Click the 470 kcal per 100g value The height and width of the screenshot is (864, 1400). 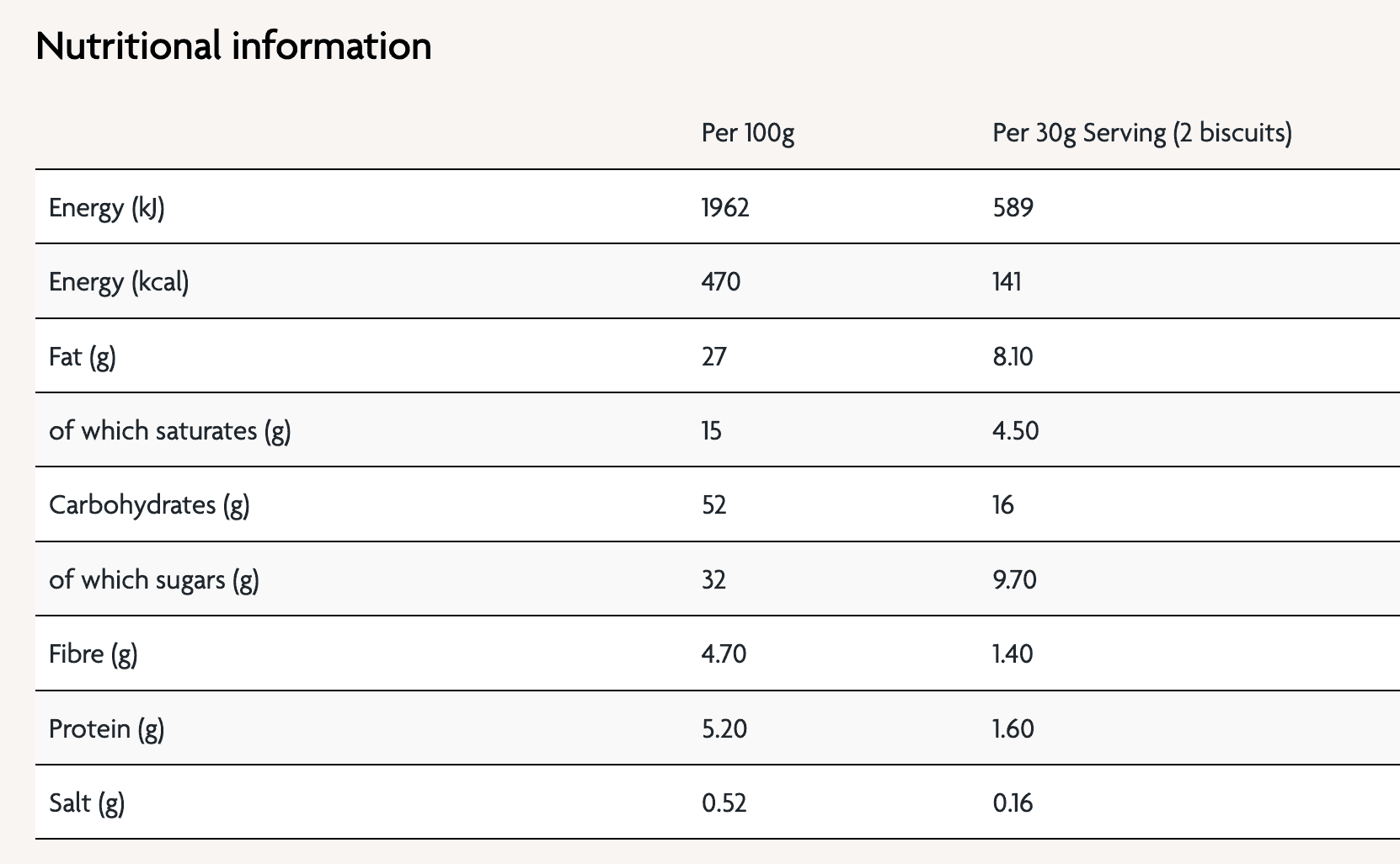[x=721, y=282]
